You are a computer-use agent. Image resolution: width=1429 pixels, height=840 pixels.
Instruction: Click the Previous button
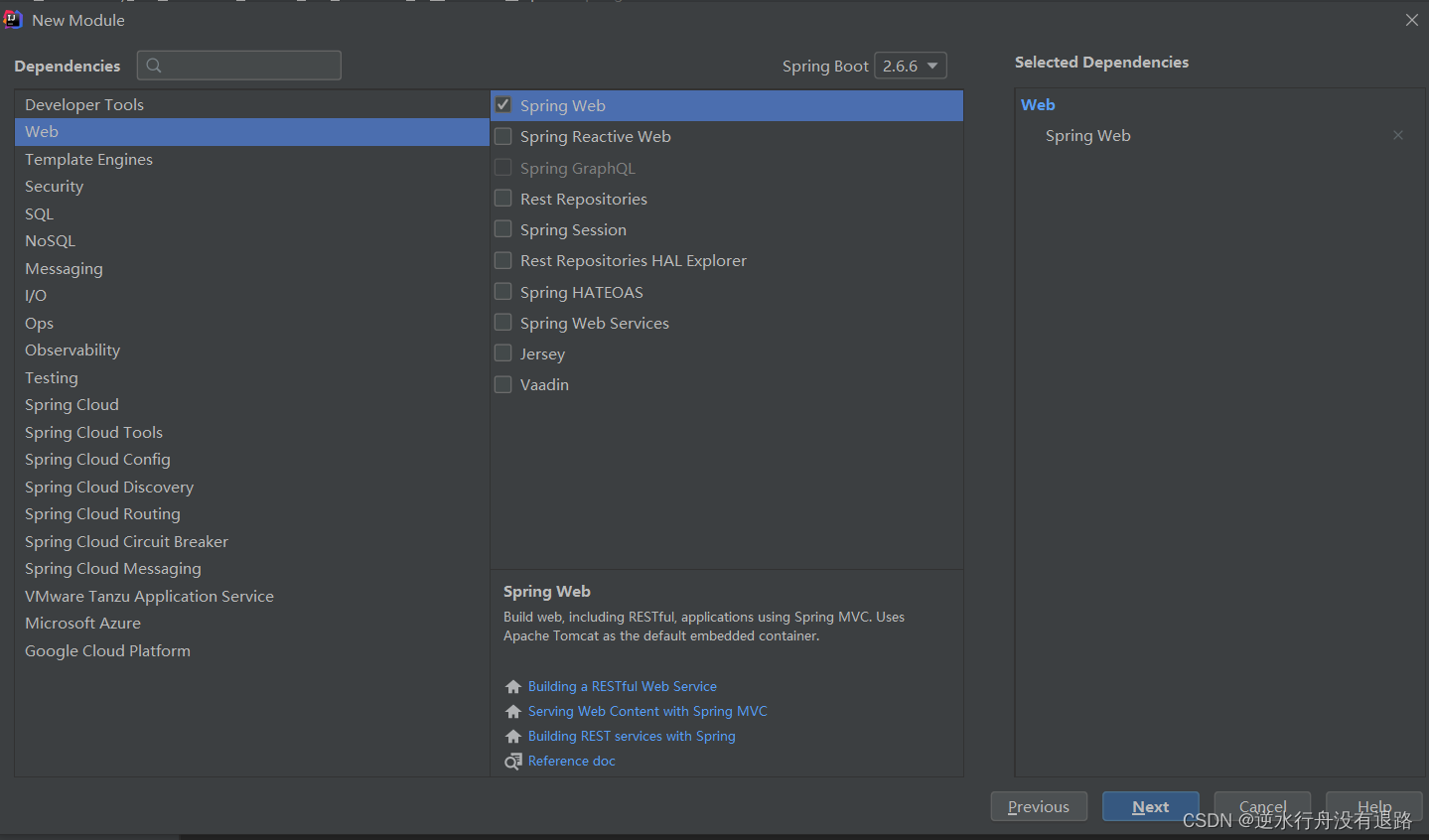1039,806
